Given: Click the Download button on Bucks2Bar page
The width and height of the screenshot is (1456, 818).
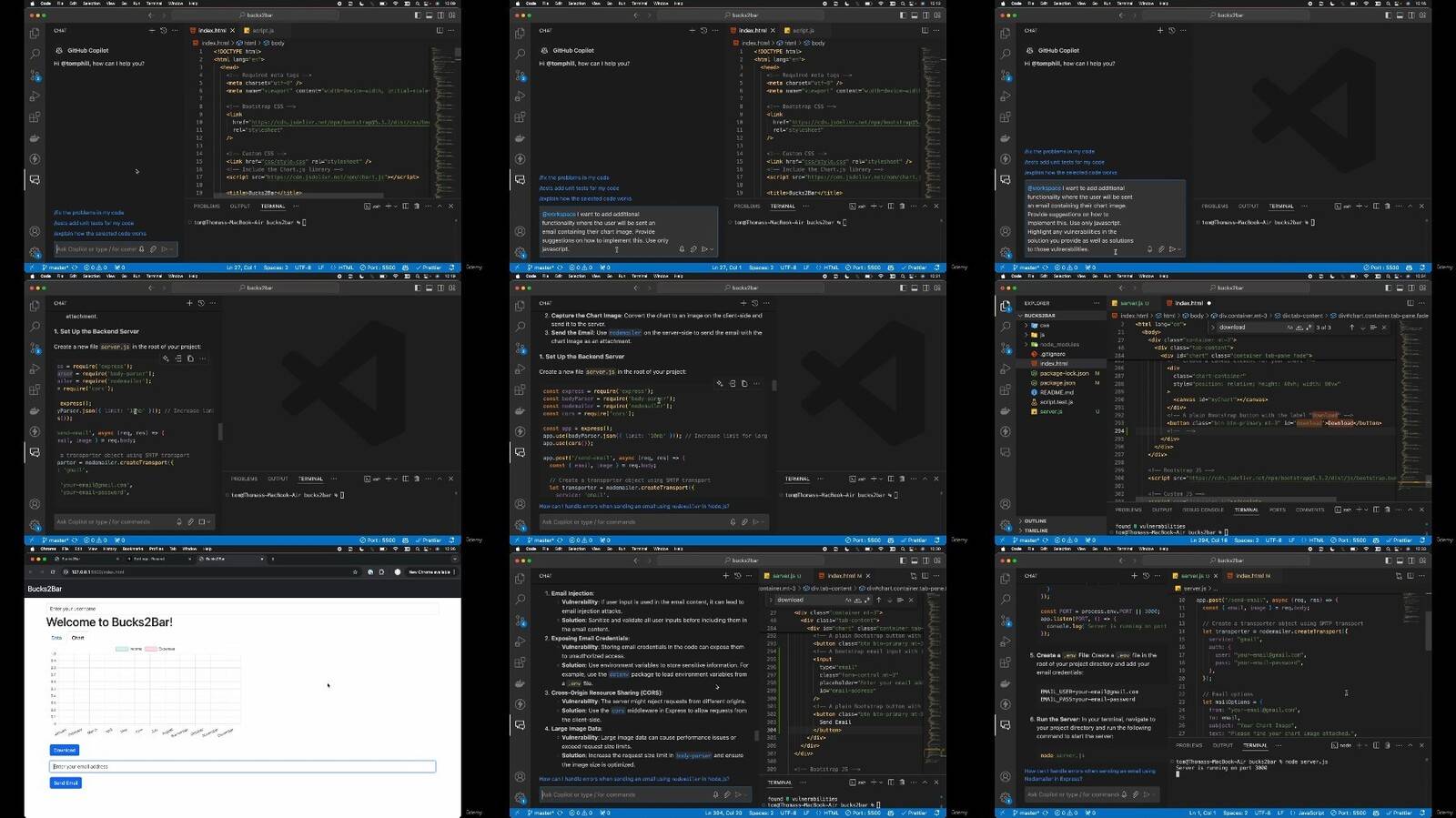Looking at the screenshot, I should 65,750.
